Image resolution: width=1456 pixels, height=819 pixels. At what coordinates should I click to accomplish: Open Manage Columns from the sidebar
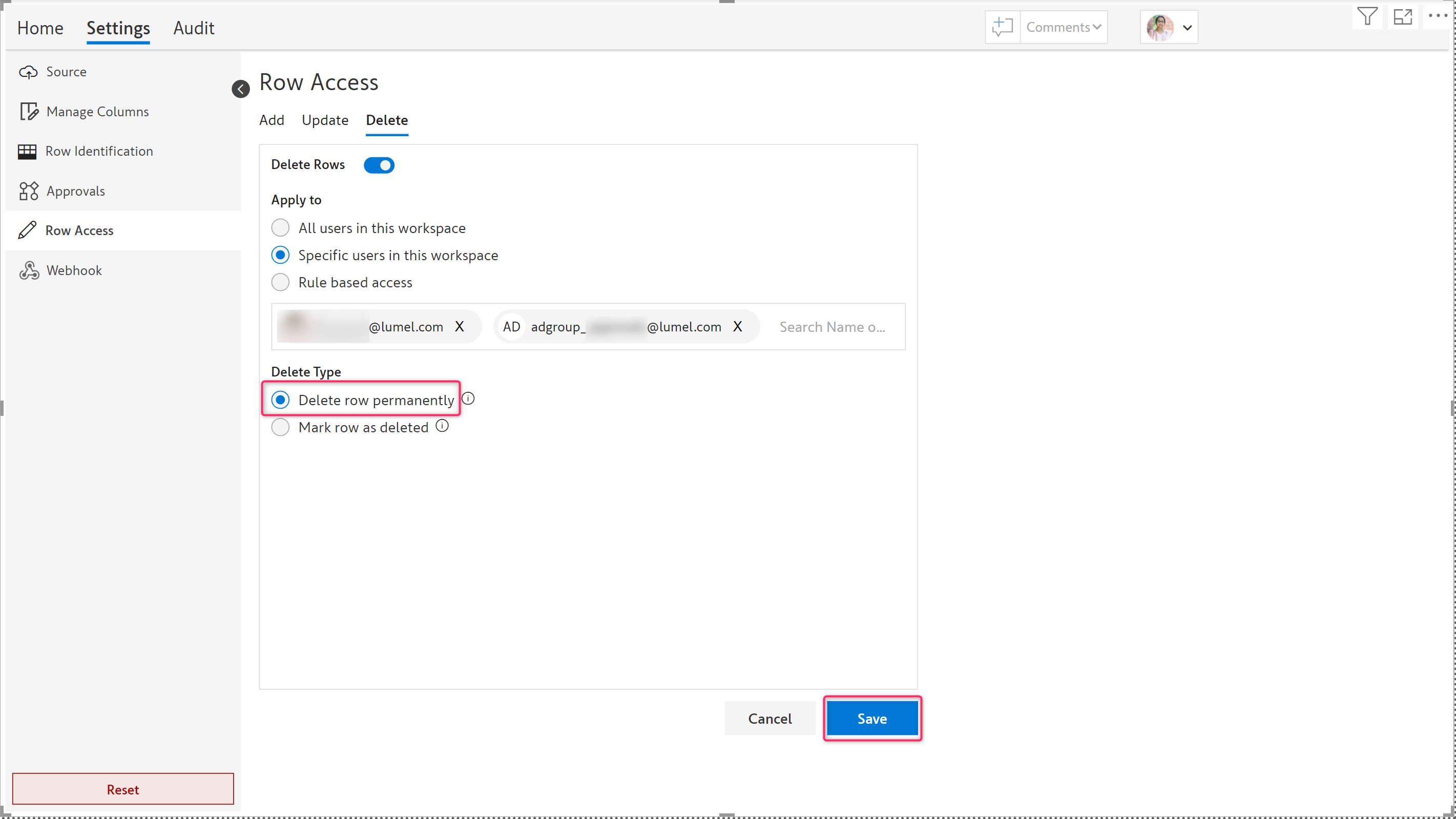(x=97, y=111)
